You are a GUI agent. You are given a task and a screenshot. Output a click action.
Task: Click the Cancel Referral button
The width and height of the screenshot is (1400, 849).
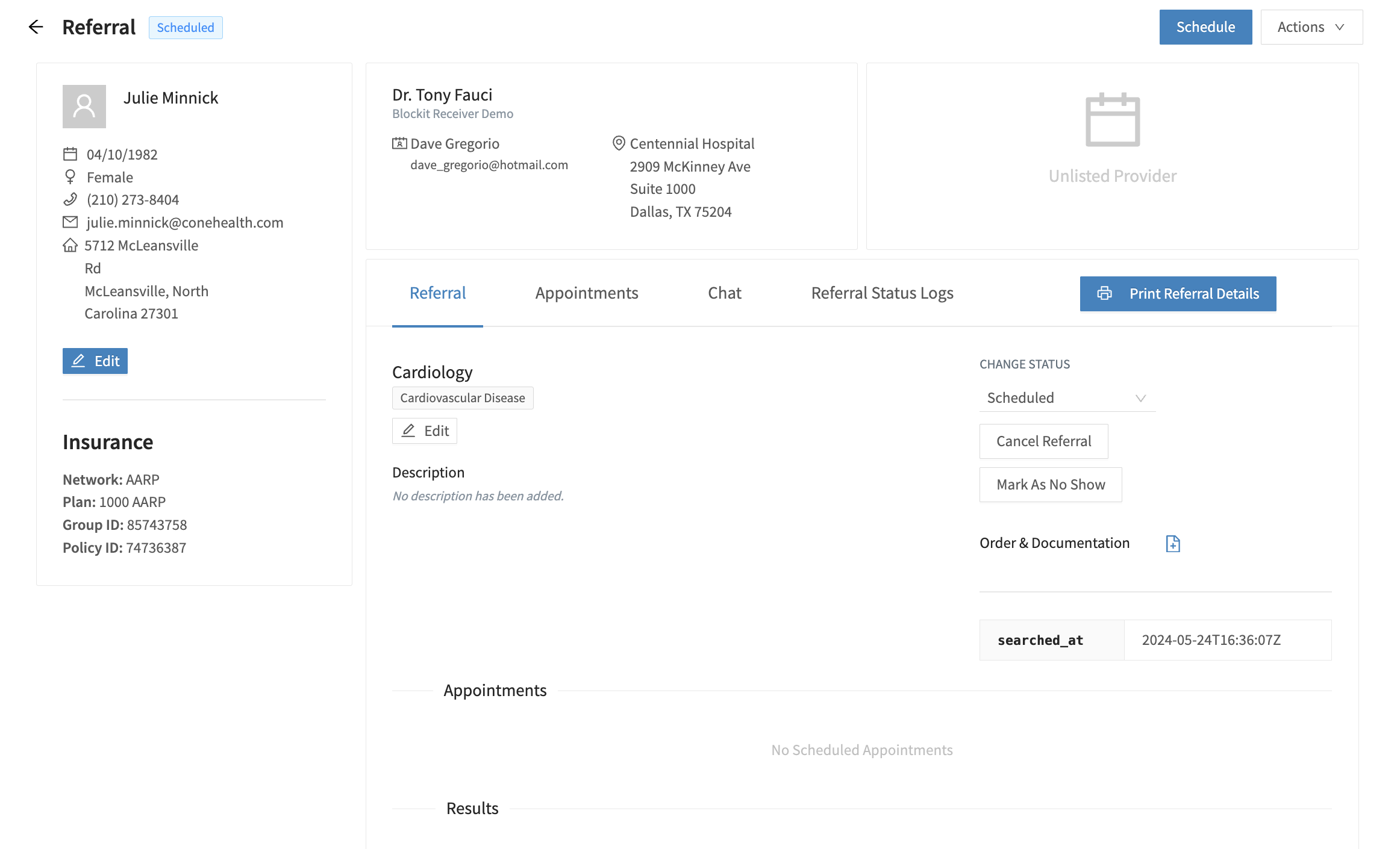pyautogui.click(x=1043, y=441)
